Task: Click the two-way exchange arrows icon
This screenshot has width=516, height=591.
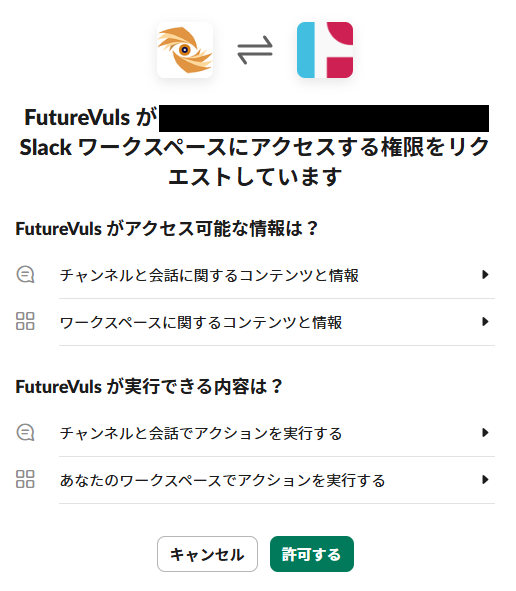Action: (x=255, y=50)
